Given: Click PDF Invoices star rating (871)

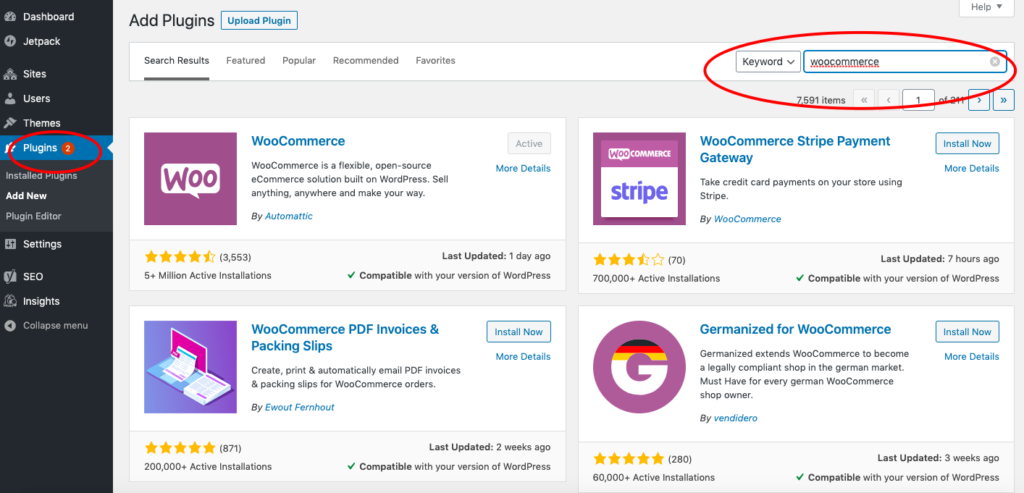Looking at the screenshot, I should click(180, 448).
